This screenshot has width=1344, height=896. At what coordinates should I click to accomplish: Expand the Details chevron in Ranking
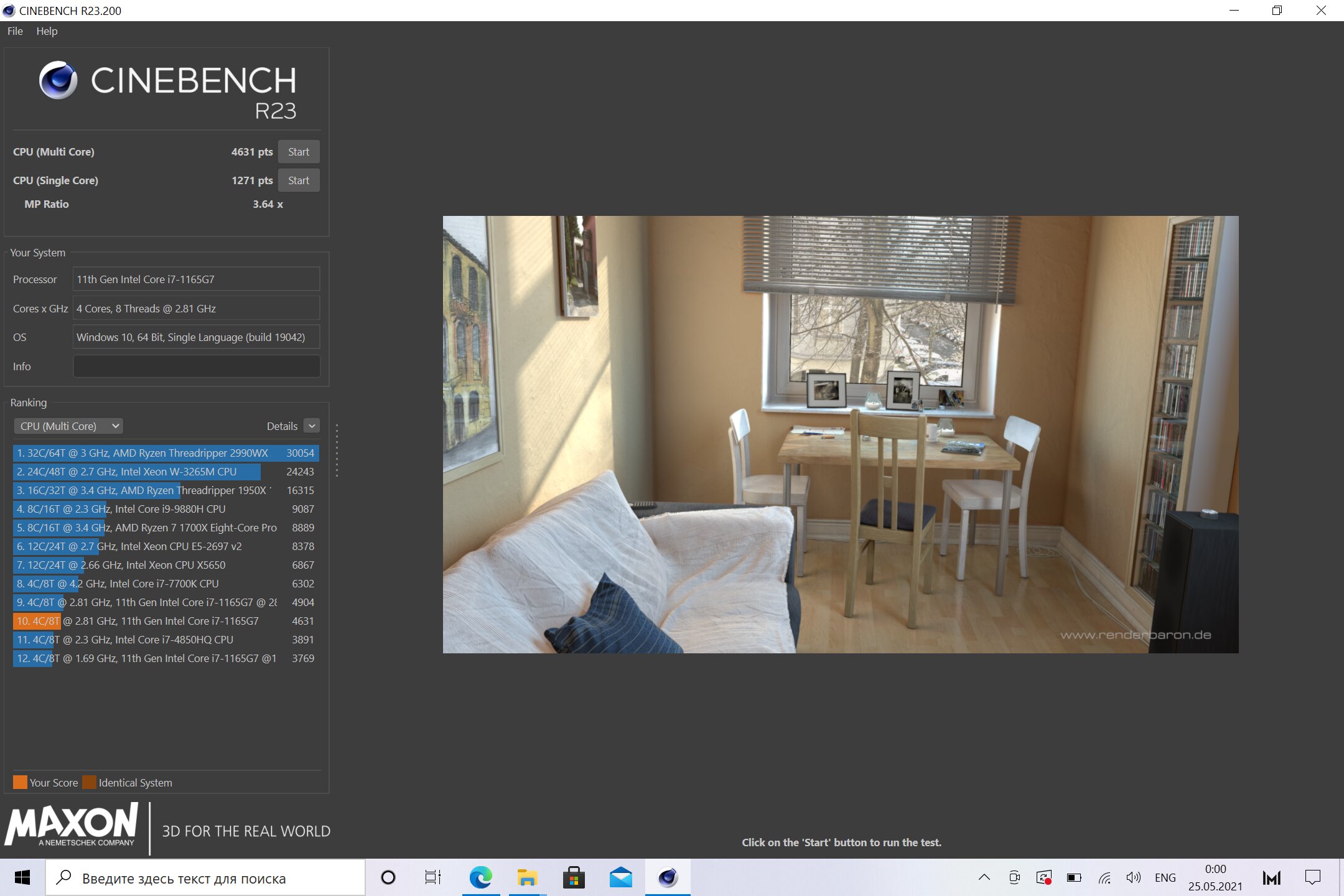pos(312,426)
